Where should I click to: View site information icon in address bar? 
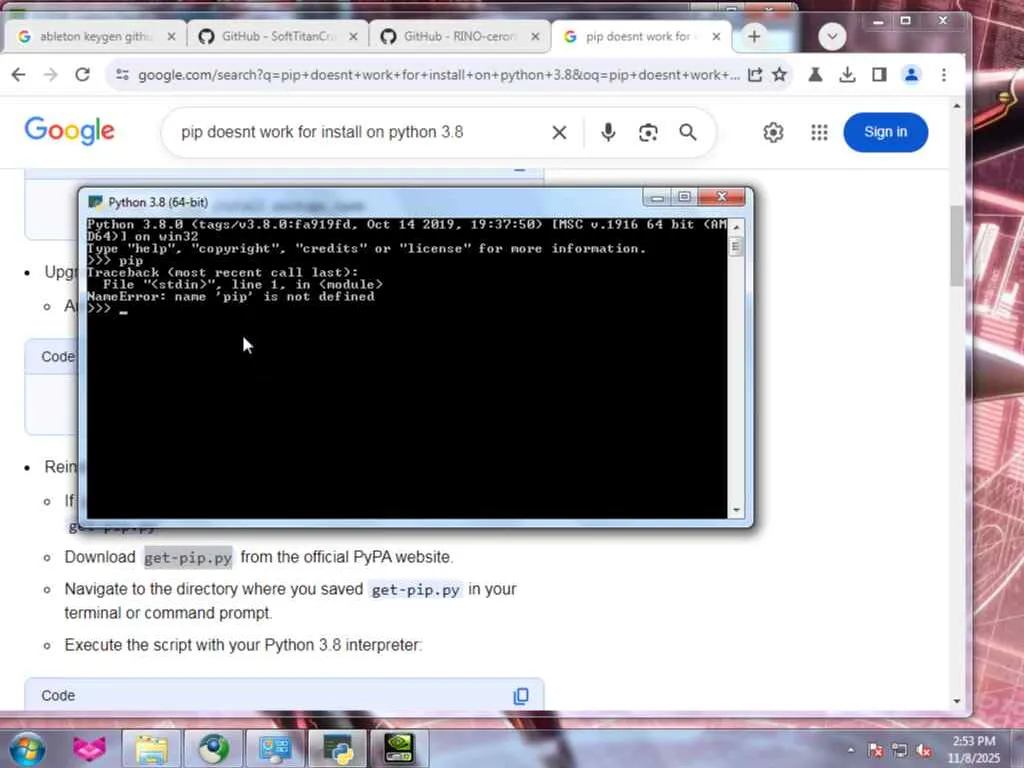pos(122,75)
